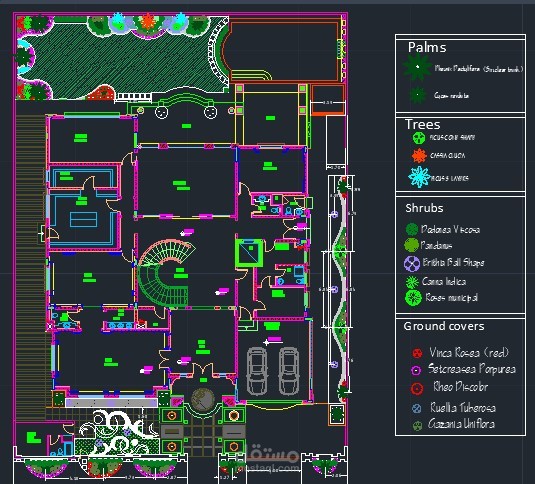Click the wavy planting strip east of the house
Viewport: 535px width, 484px height.
click(341, 290)
